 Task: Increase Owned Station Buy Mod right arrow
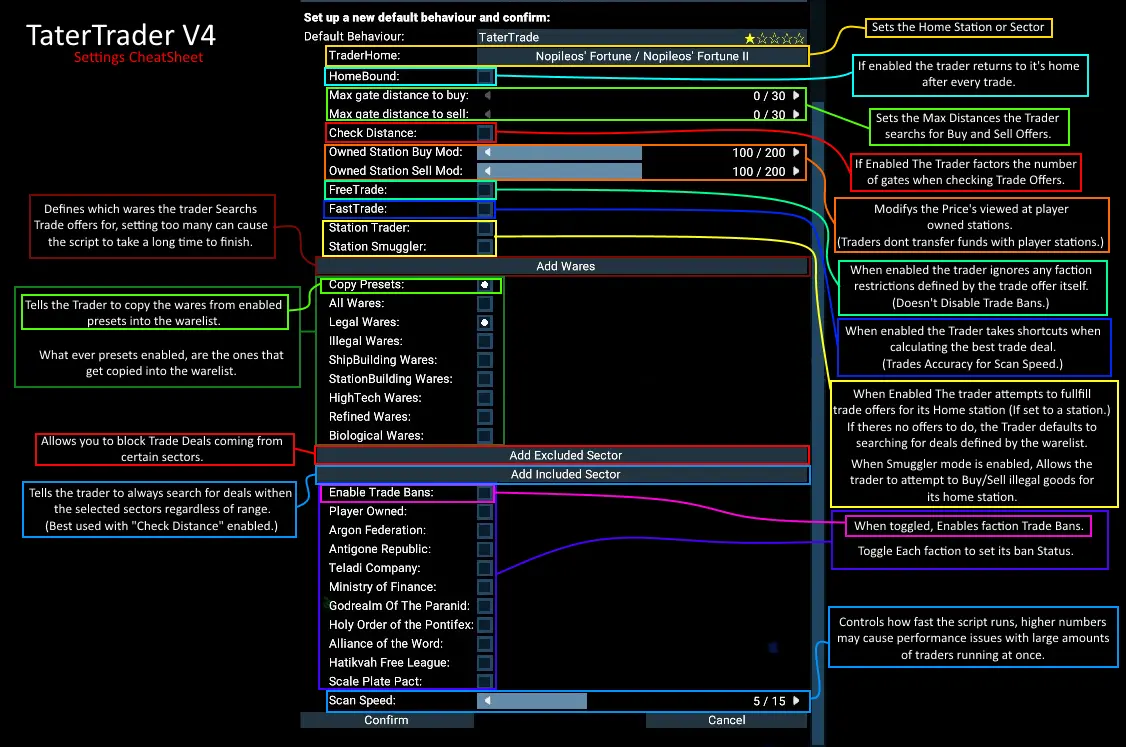click(x=796, y=152)
